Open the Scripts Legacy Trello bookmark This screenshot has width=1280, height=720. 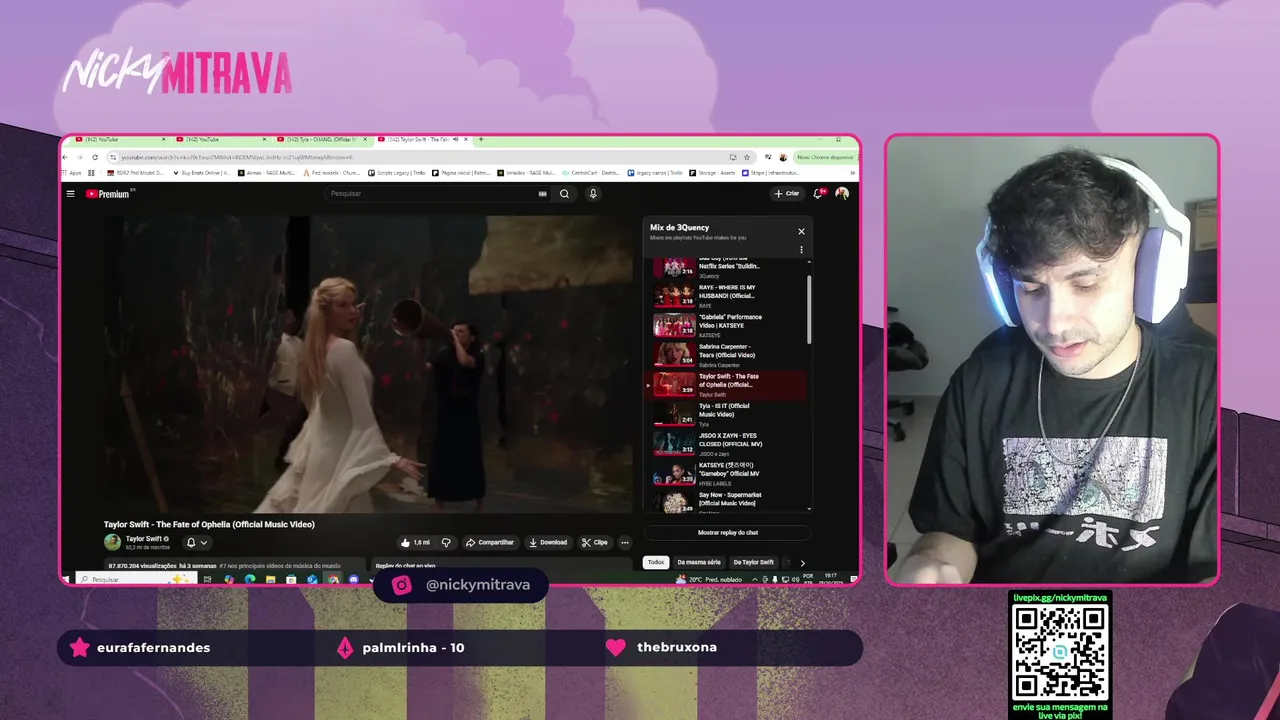point(397,173)
